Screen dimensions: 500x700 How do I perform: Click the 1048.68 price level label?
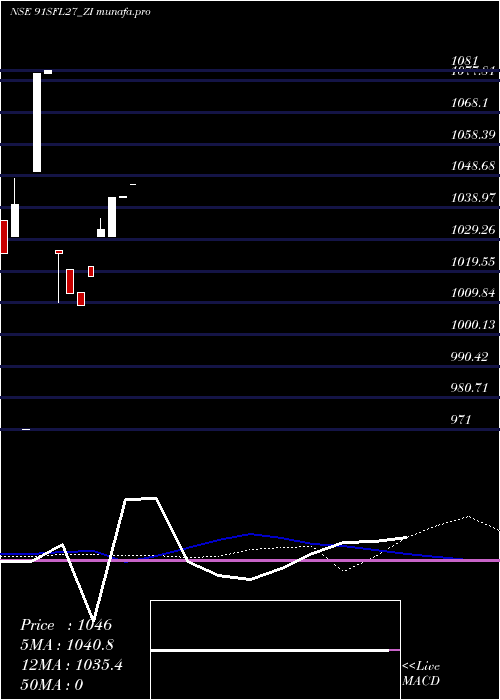click(473, 166)
